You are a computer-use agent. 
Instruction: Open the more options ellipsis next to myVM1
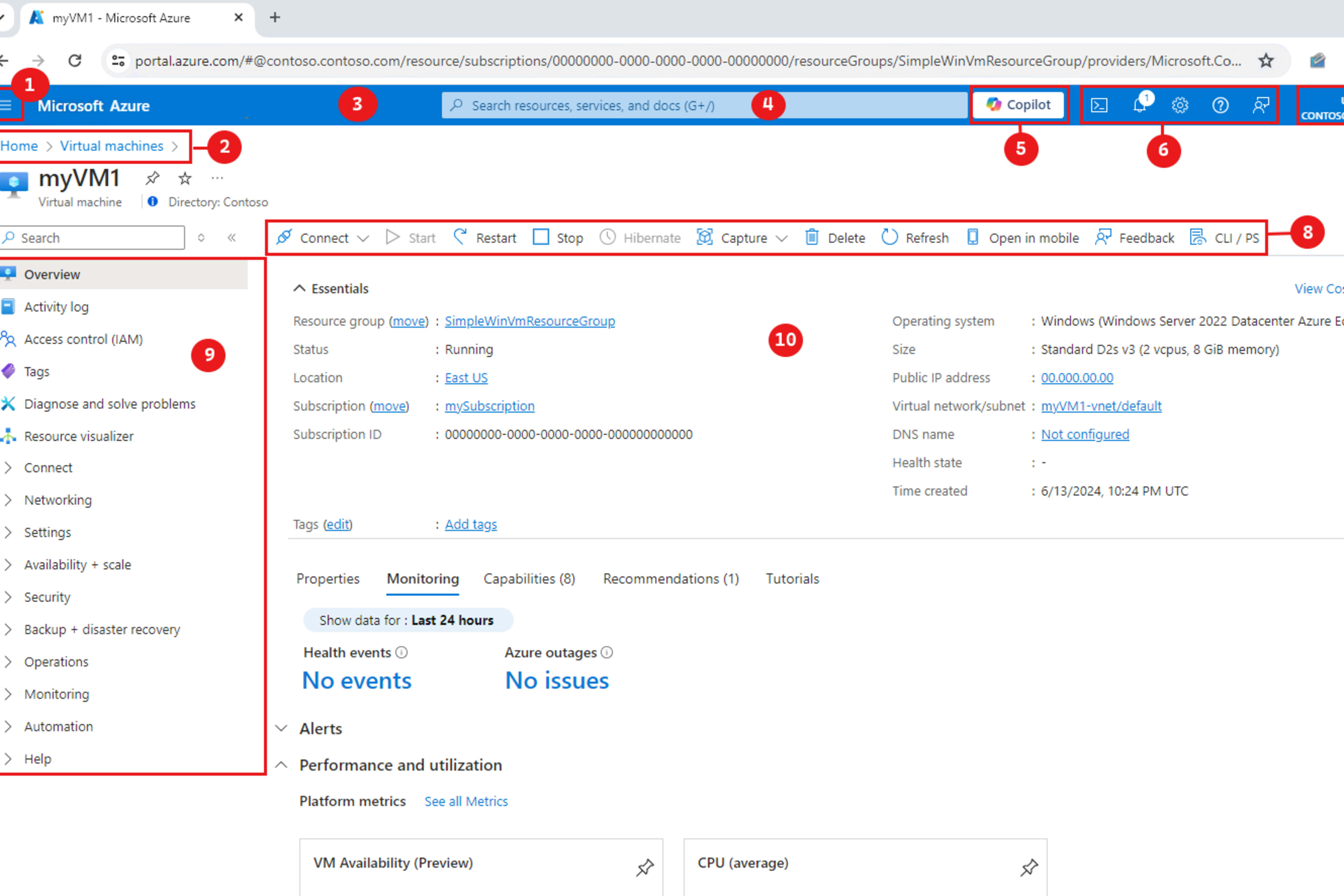pos(217,178)
